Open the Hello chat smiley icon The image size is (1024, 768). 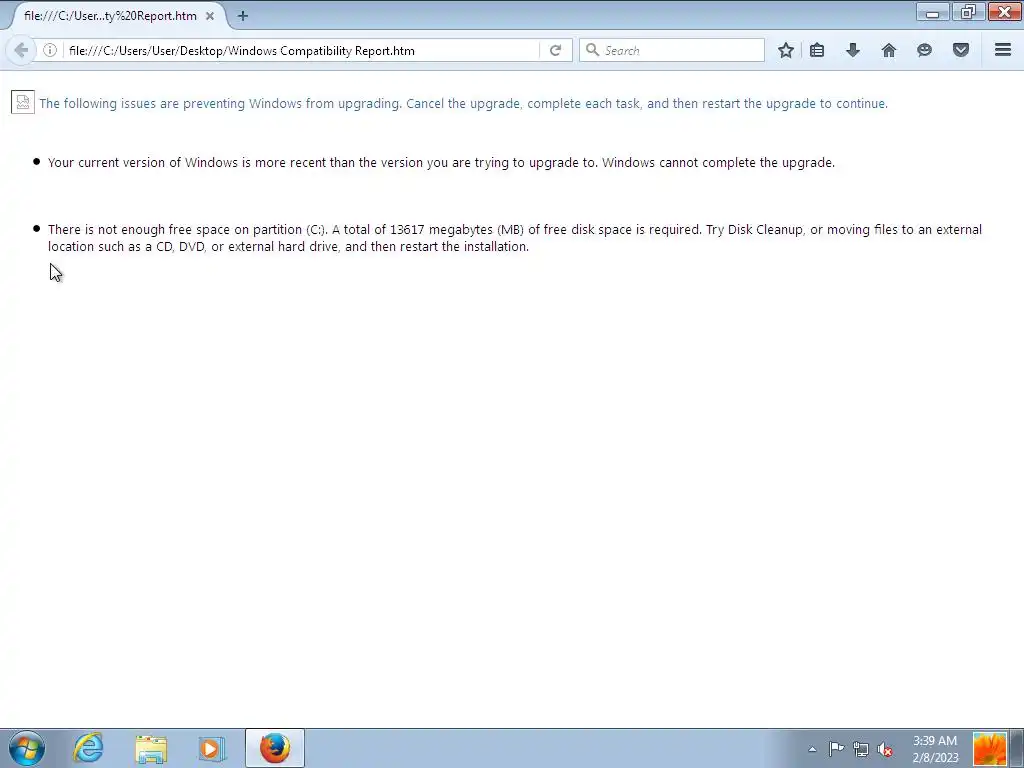924,50
